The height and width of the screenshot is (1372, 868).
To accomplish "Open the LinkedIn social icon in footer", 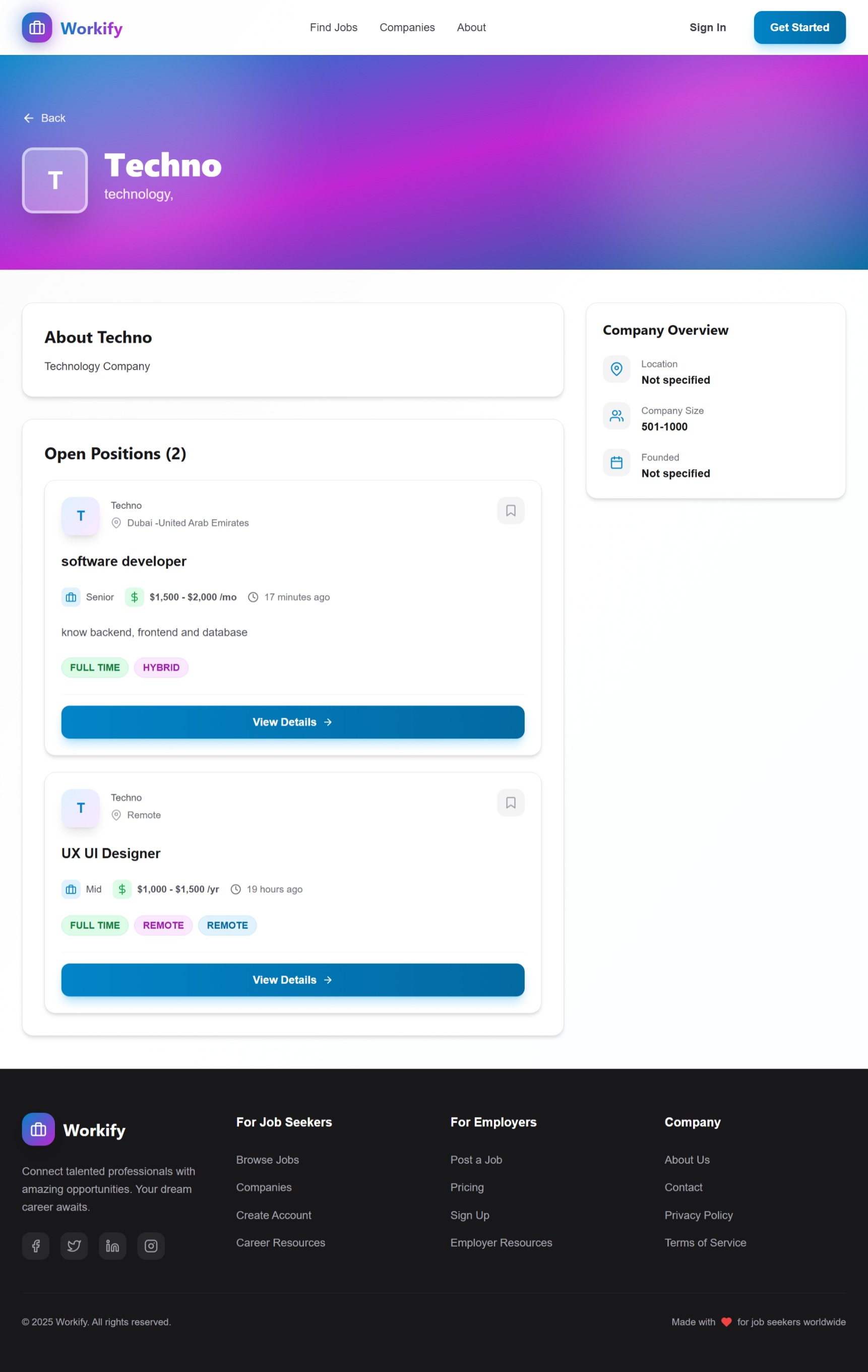I will pos(112,1246).
